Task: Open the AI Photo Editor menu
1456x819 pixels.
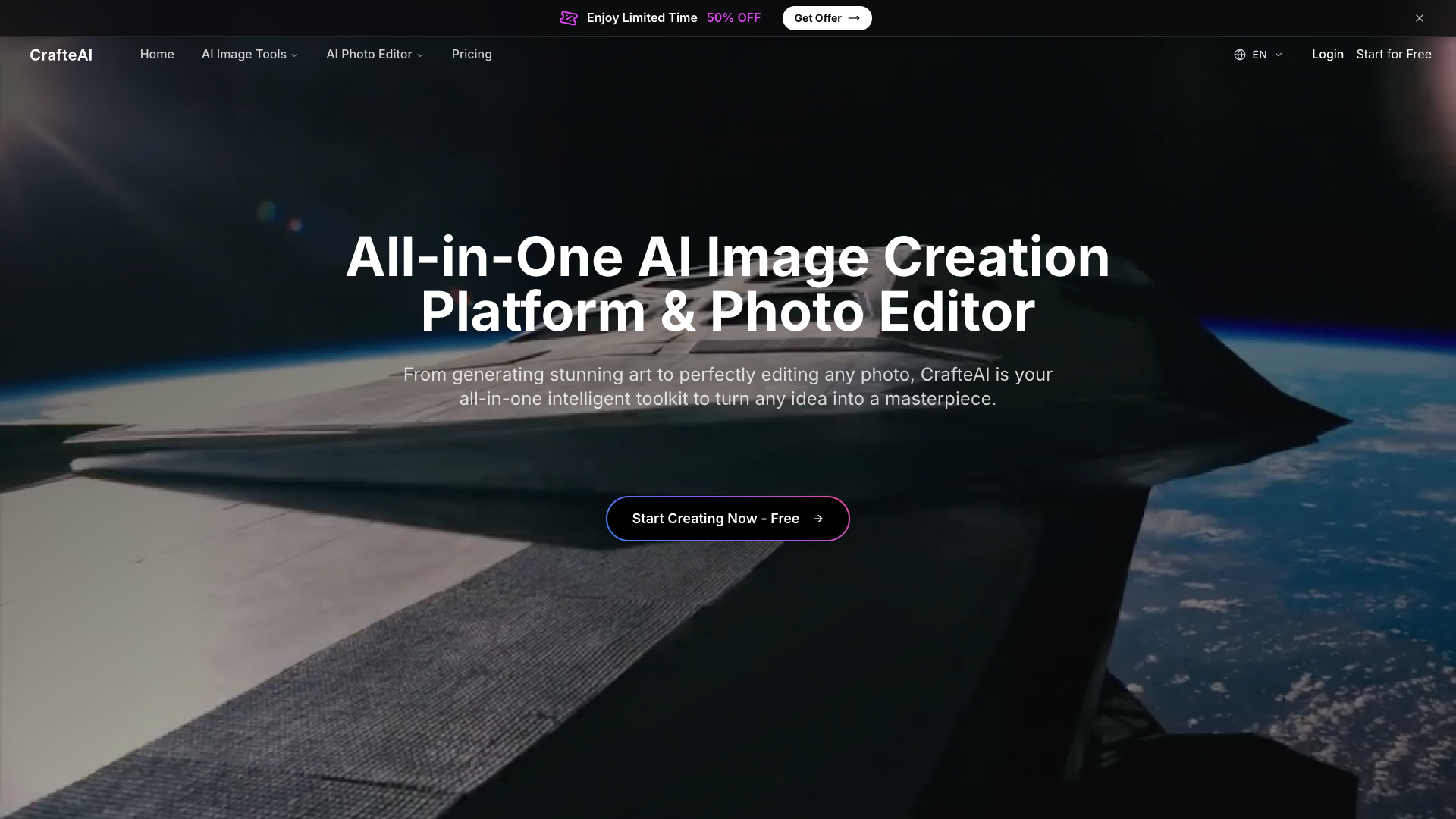Action: point(369,55)
